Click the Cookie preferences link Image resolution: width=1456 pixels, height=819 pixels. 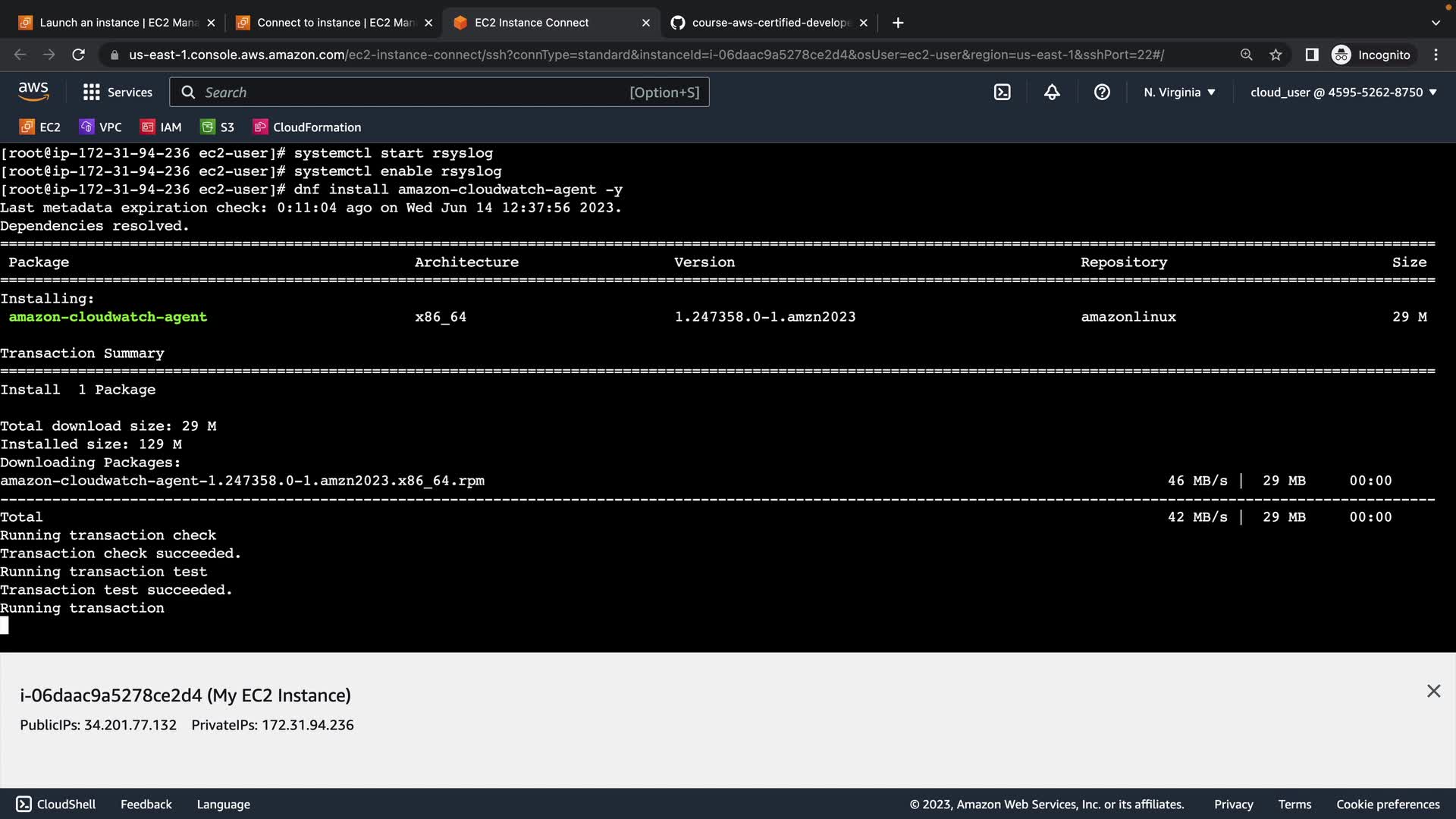pyautogui.click(x=1387, y=804)
